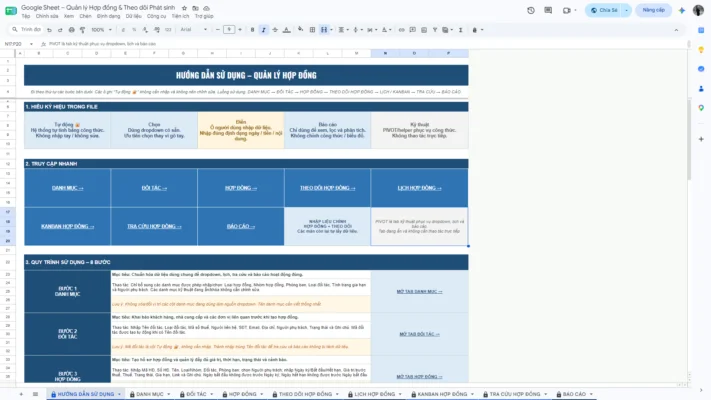The image size is (711, 400).
Task: Click the Name box showing N17:P20
Action: point(19,44)
